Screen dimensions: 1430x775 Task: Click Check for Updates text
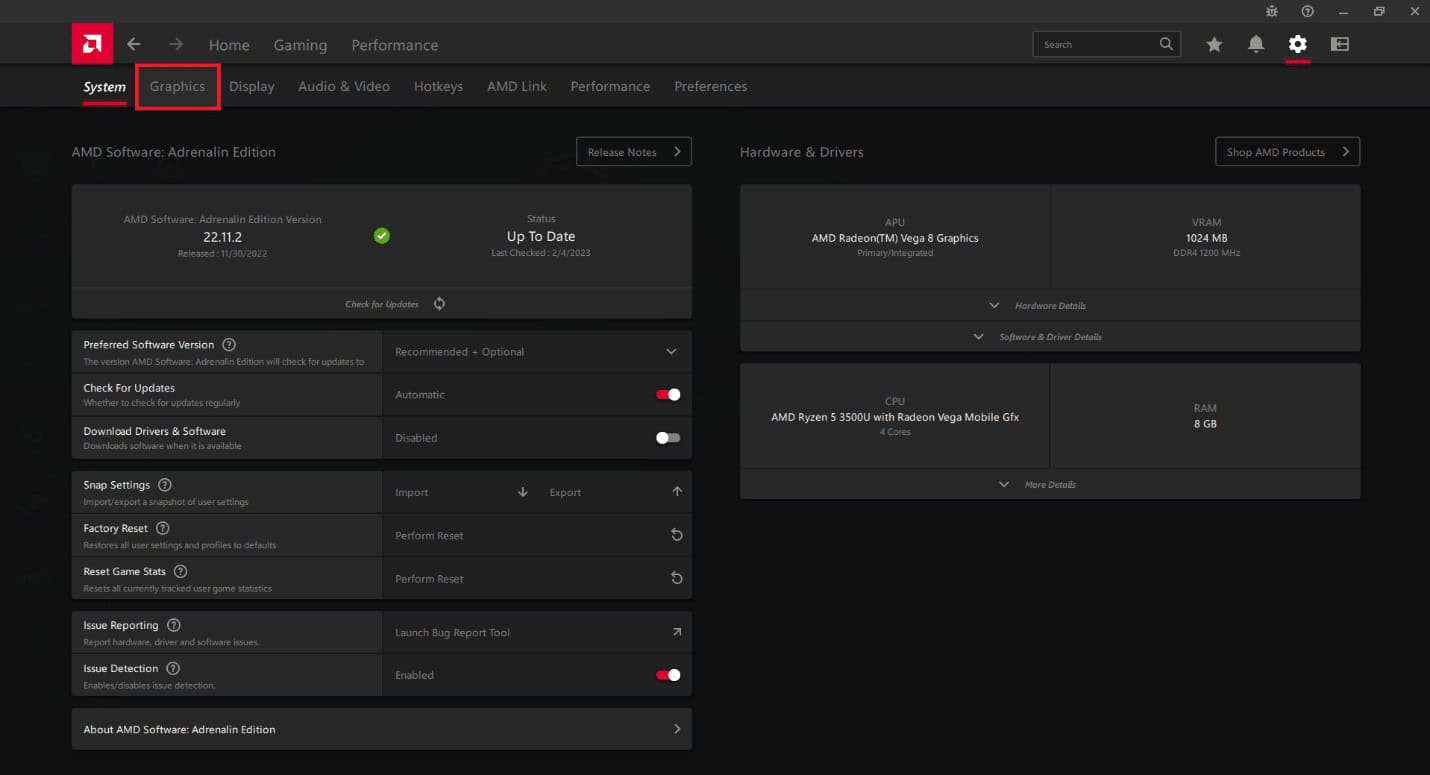pyautogui.click(x=382, y=304)
